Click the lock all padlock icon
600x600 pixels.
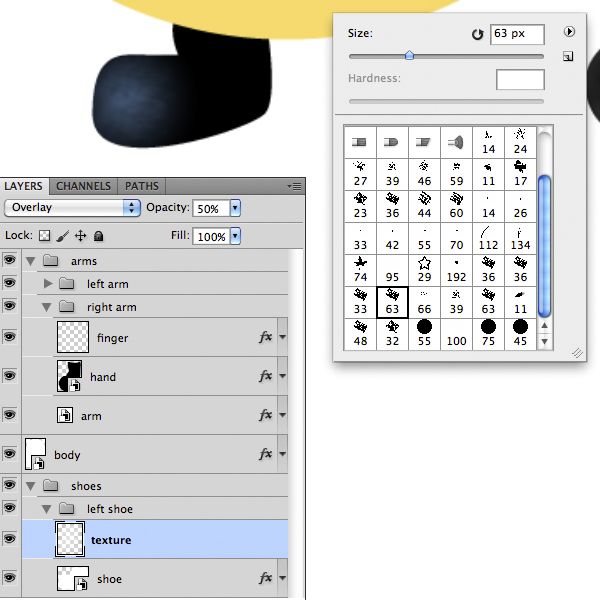(98, 237)
